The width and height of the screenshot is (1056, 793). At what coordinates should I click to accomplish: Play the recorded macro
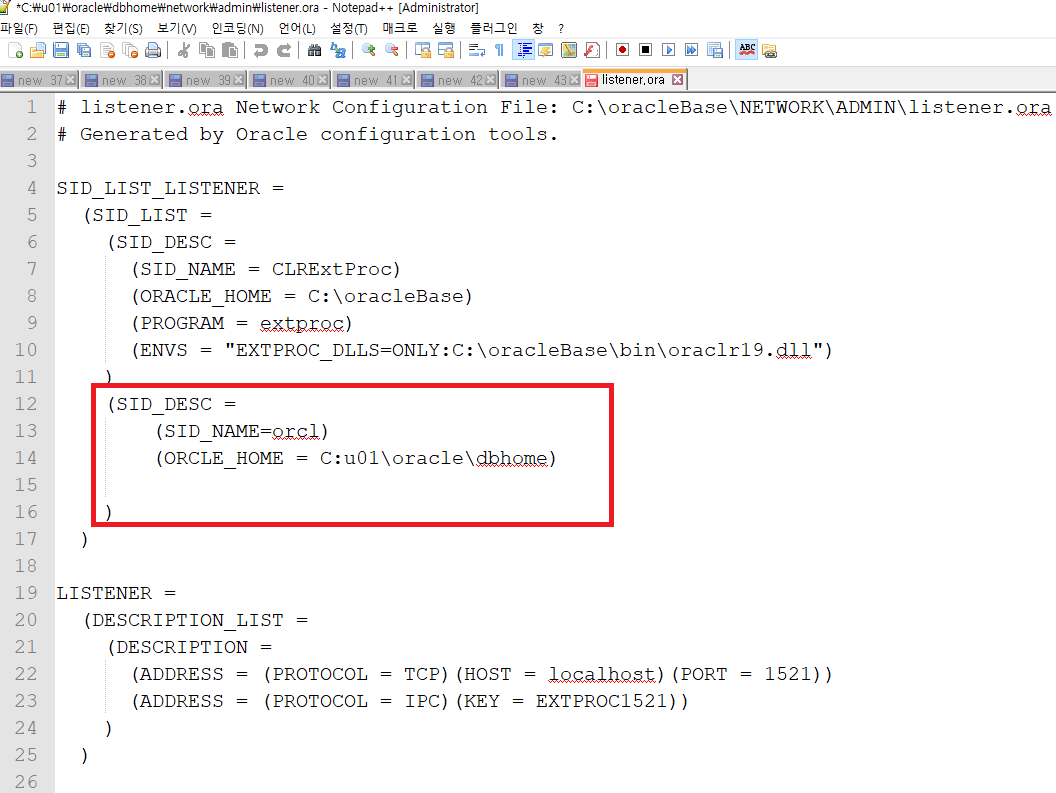click(668, 49)
